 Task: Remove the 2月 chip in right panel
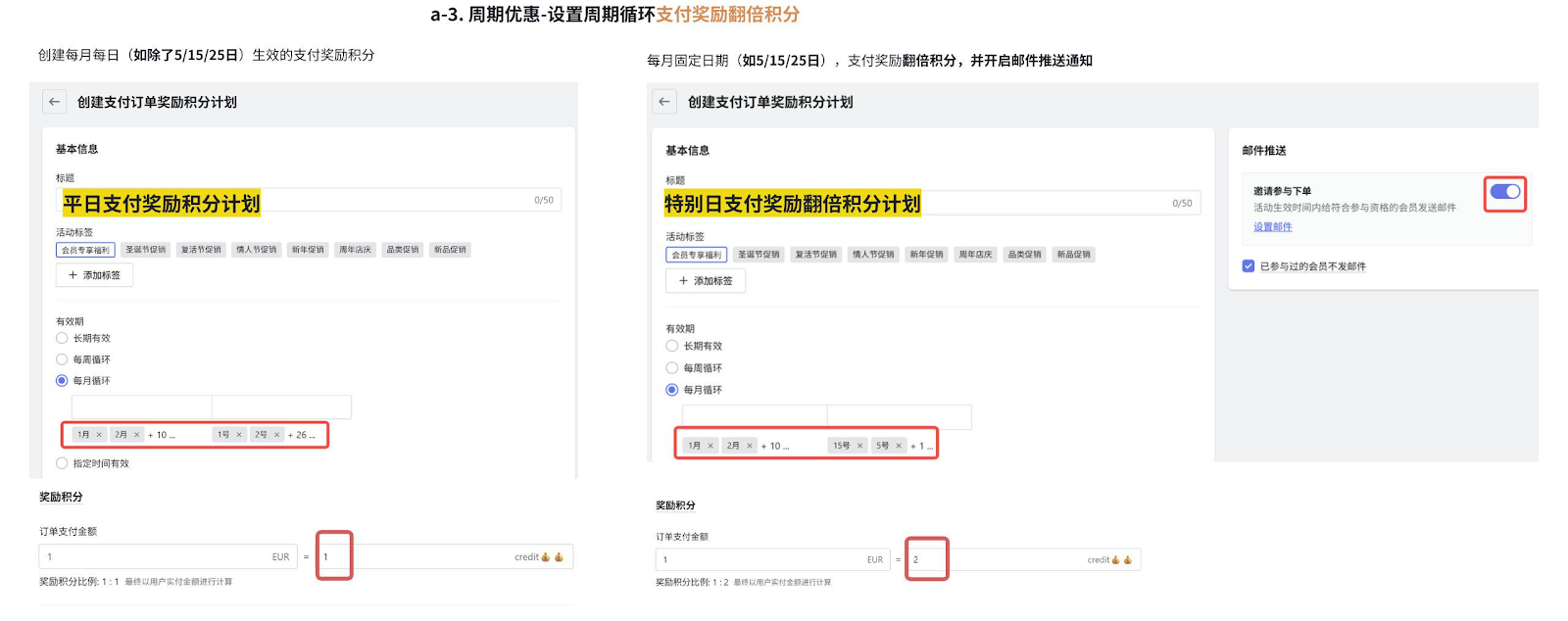(750, 446)
